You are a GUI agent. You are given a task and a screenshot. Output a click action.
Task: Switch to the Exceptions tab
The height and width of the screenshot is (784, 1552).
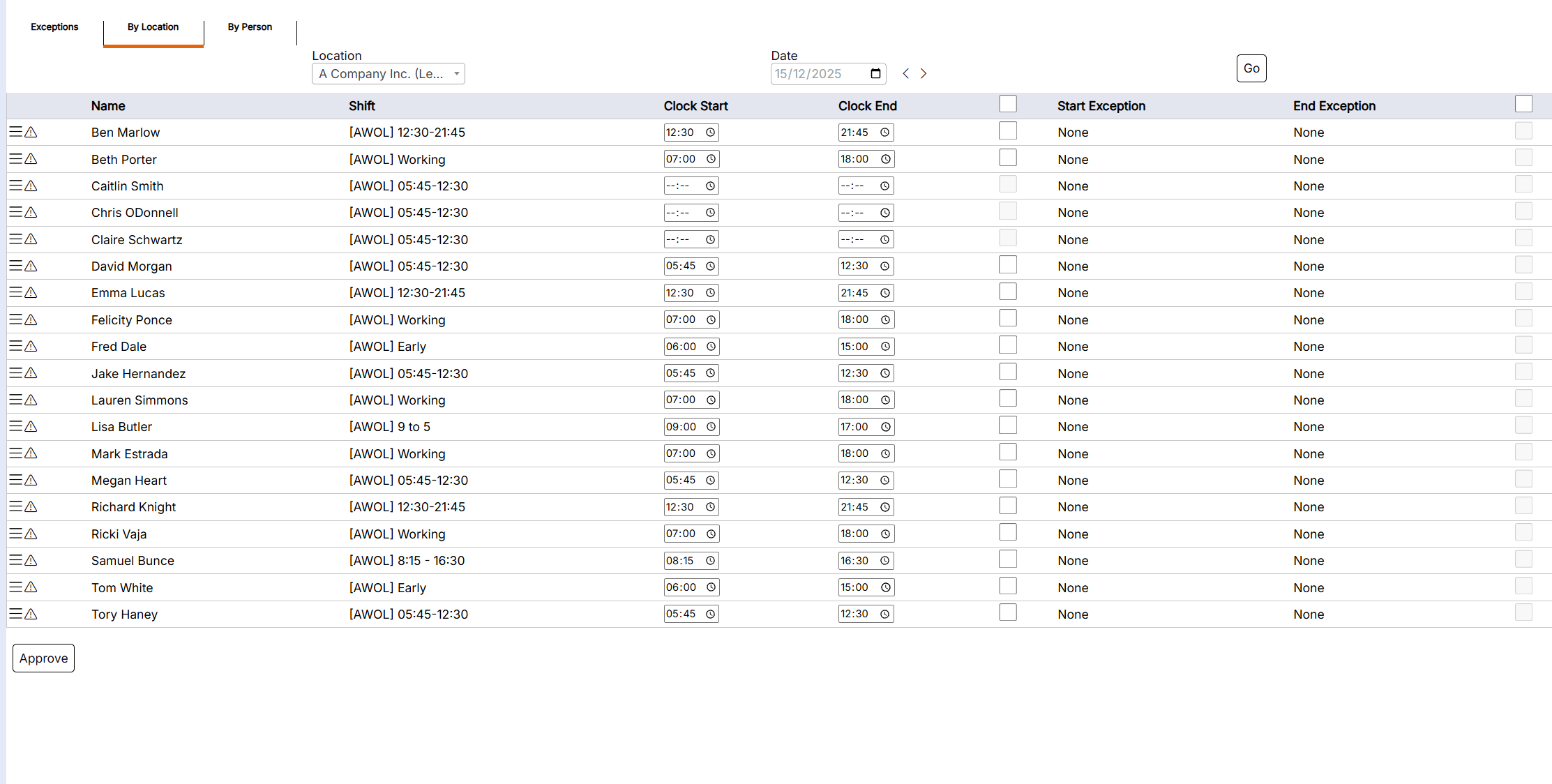click(x=54, y=27)
